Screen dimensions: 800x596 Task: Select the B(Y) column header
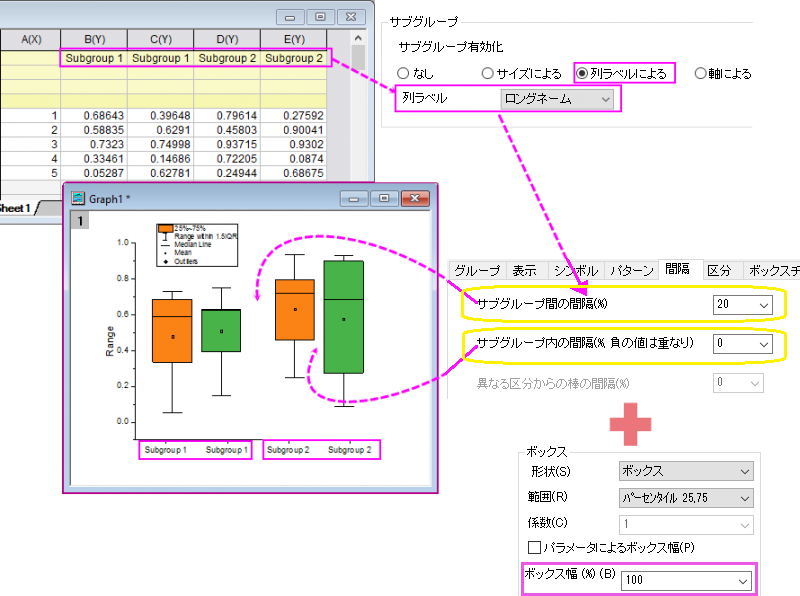[x=94, y=39]
